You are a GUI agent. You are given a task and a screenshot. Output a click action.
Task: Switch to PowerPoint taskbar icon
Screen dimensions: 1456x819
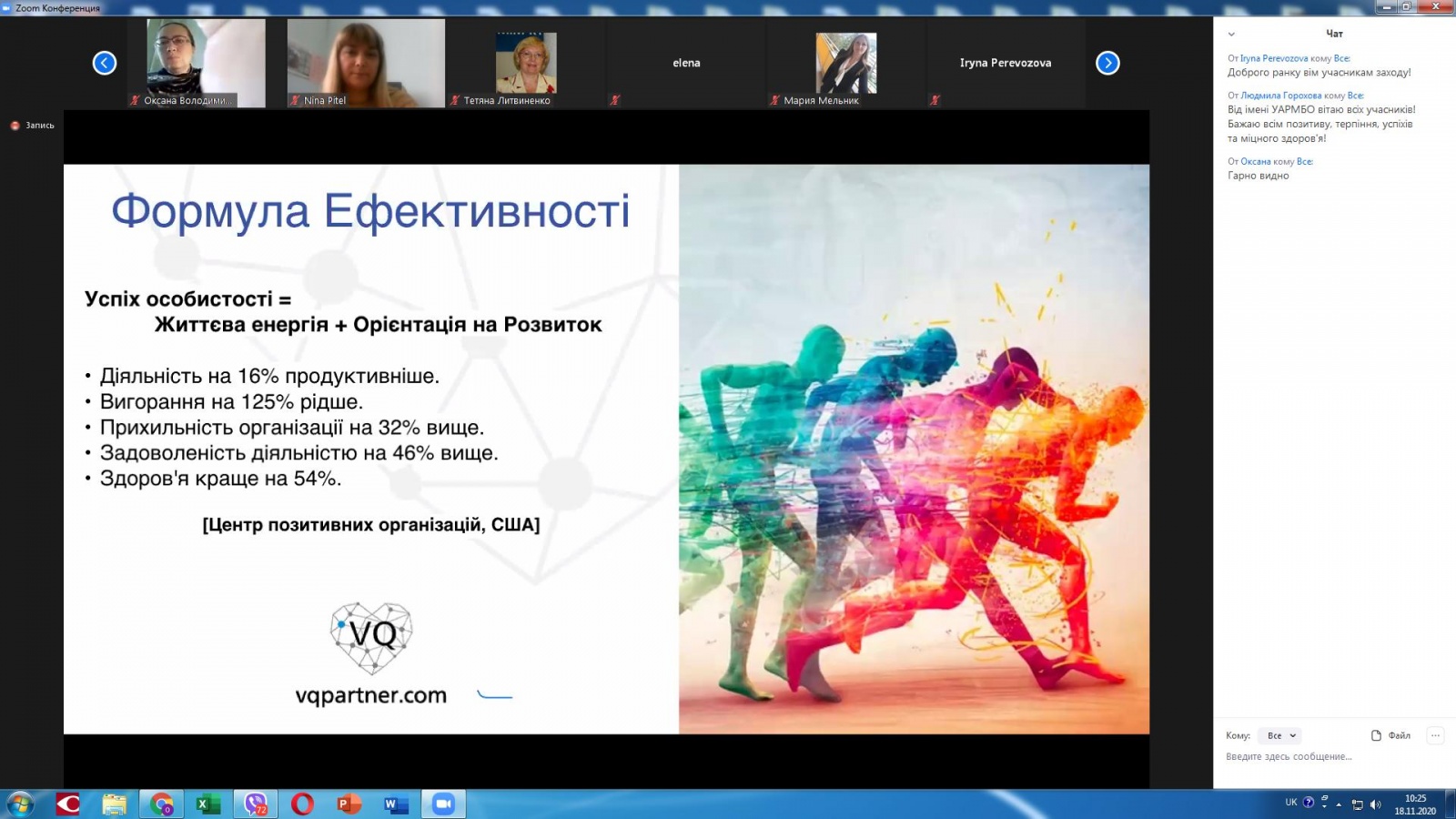(349, 804)
